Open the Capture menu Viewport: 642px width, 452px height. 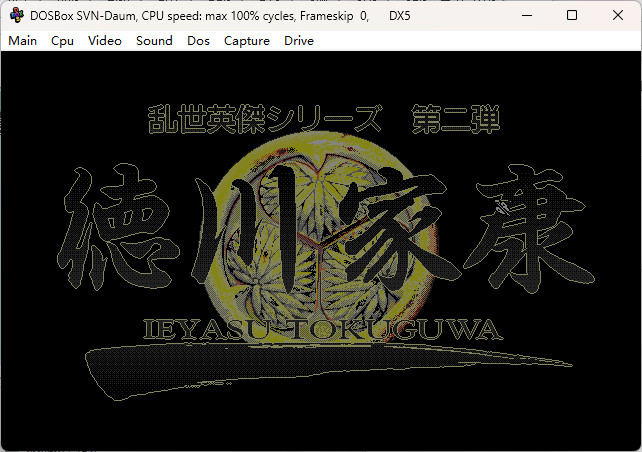[x=247, y=41]
